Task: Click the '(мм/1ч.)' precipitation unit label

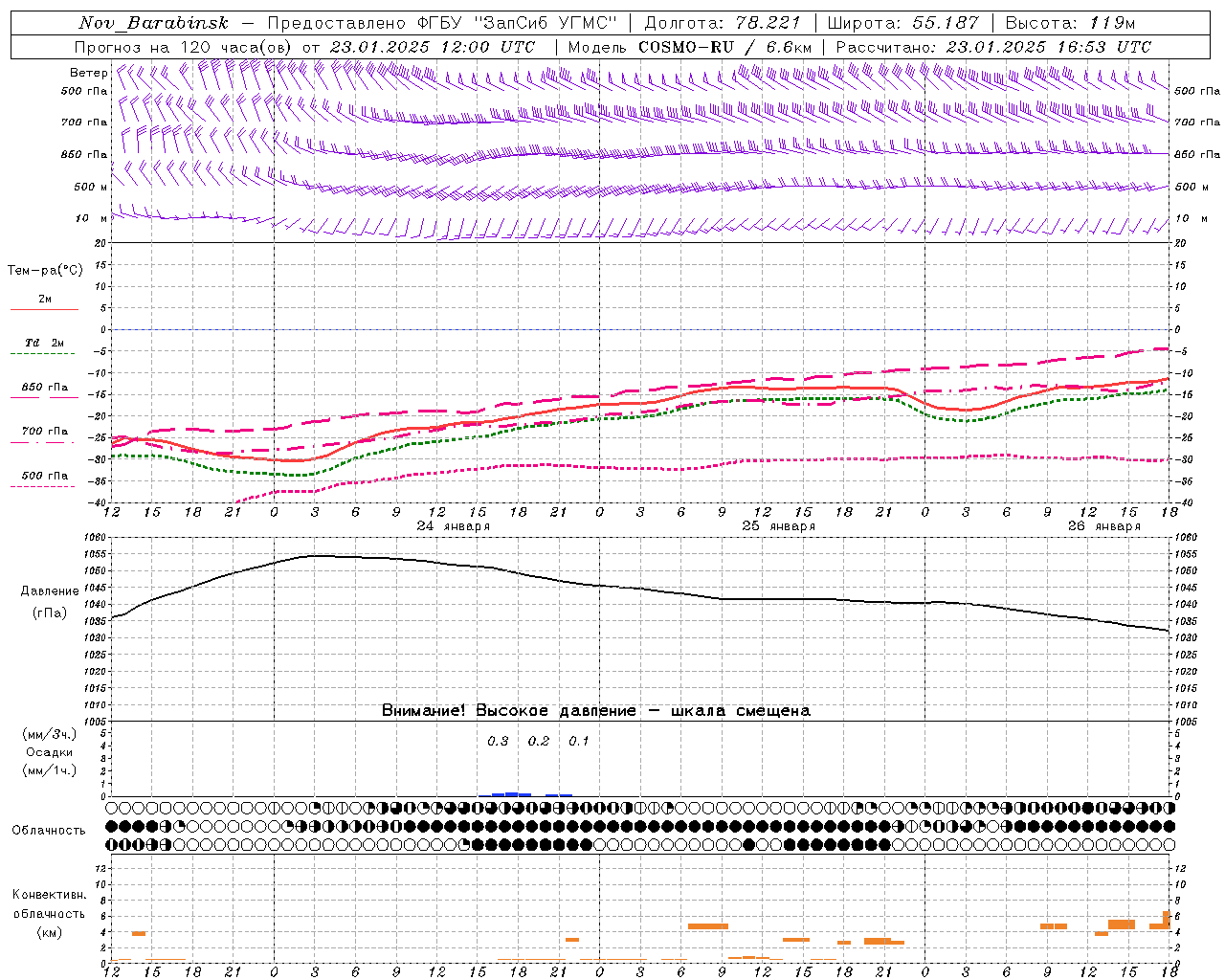Action: coord(50,770)
